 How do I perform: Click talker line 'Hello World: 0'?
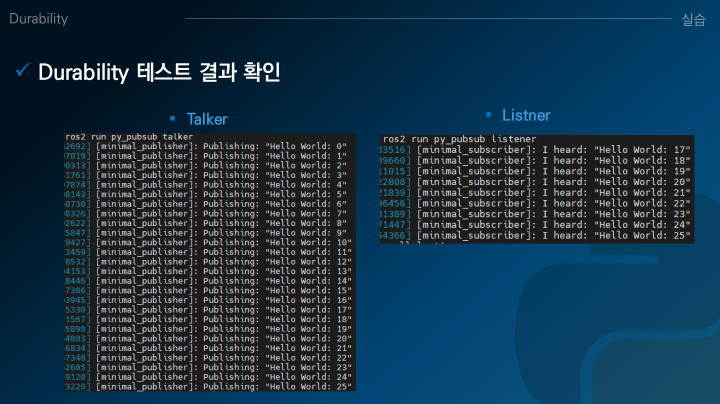pyautogui.click(x=206, y=146)
